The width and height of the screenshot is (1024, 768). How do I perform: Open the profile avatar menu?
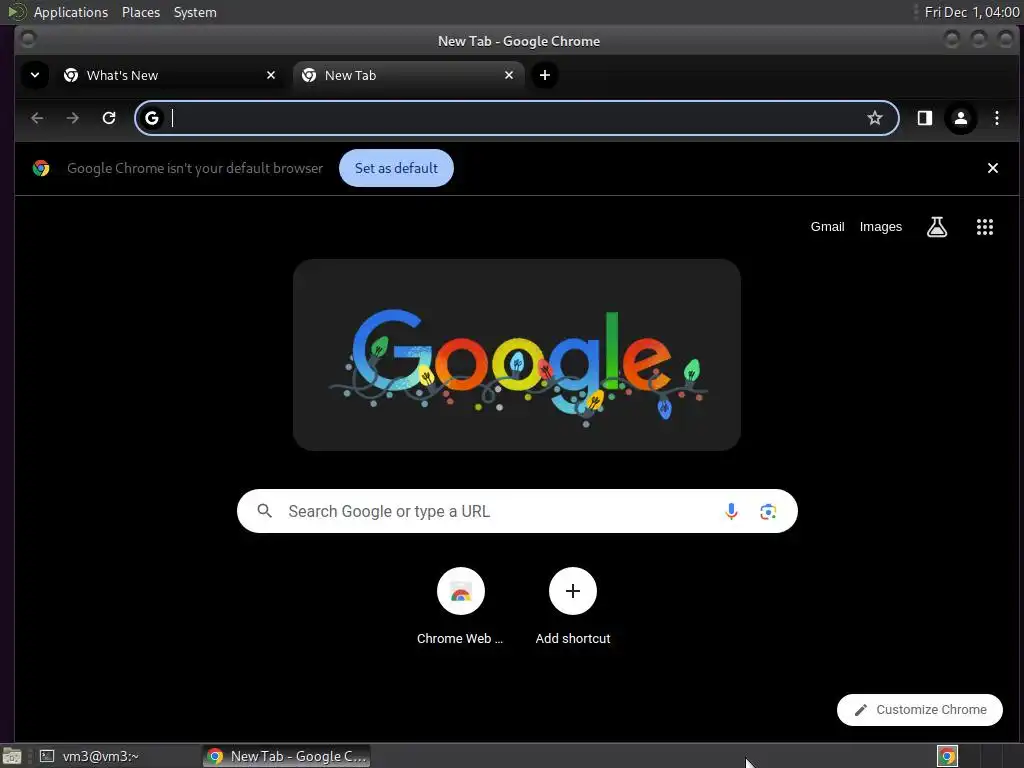click(x=961, y=118)
